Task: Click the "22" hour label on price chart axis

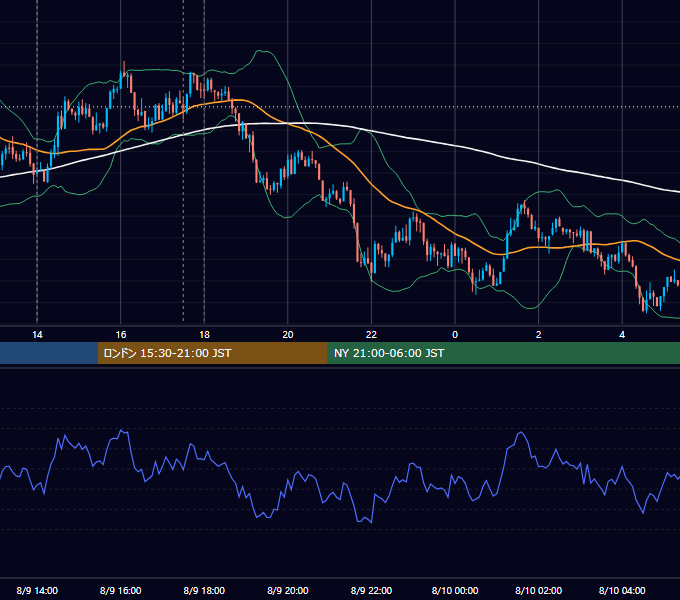Action: point(371,335)
